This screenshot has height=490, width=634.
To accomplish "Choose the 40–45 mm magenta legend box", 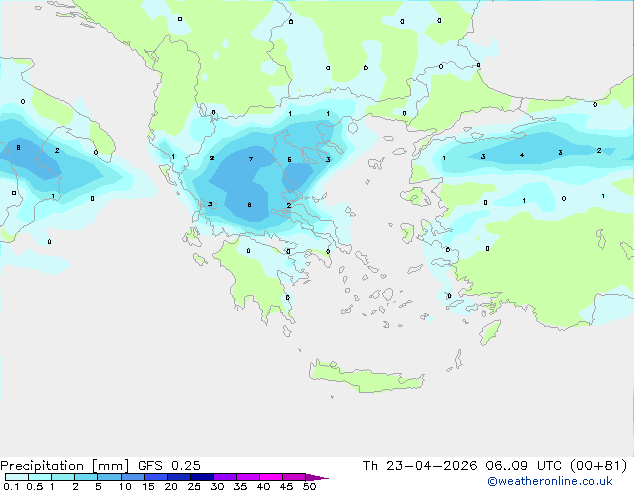I will point(271,477).
